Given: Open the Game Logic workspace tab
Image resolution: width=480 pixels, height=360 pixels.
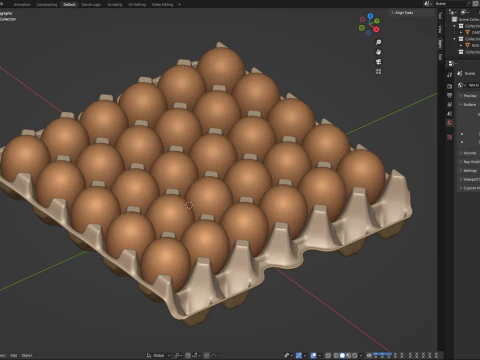Looking at the screenshot, I should (91, 4).
